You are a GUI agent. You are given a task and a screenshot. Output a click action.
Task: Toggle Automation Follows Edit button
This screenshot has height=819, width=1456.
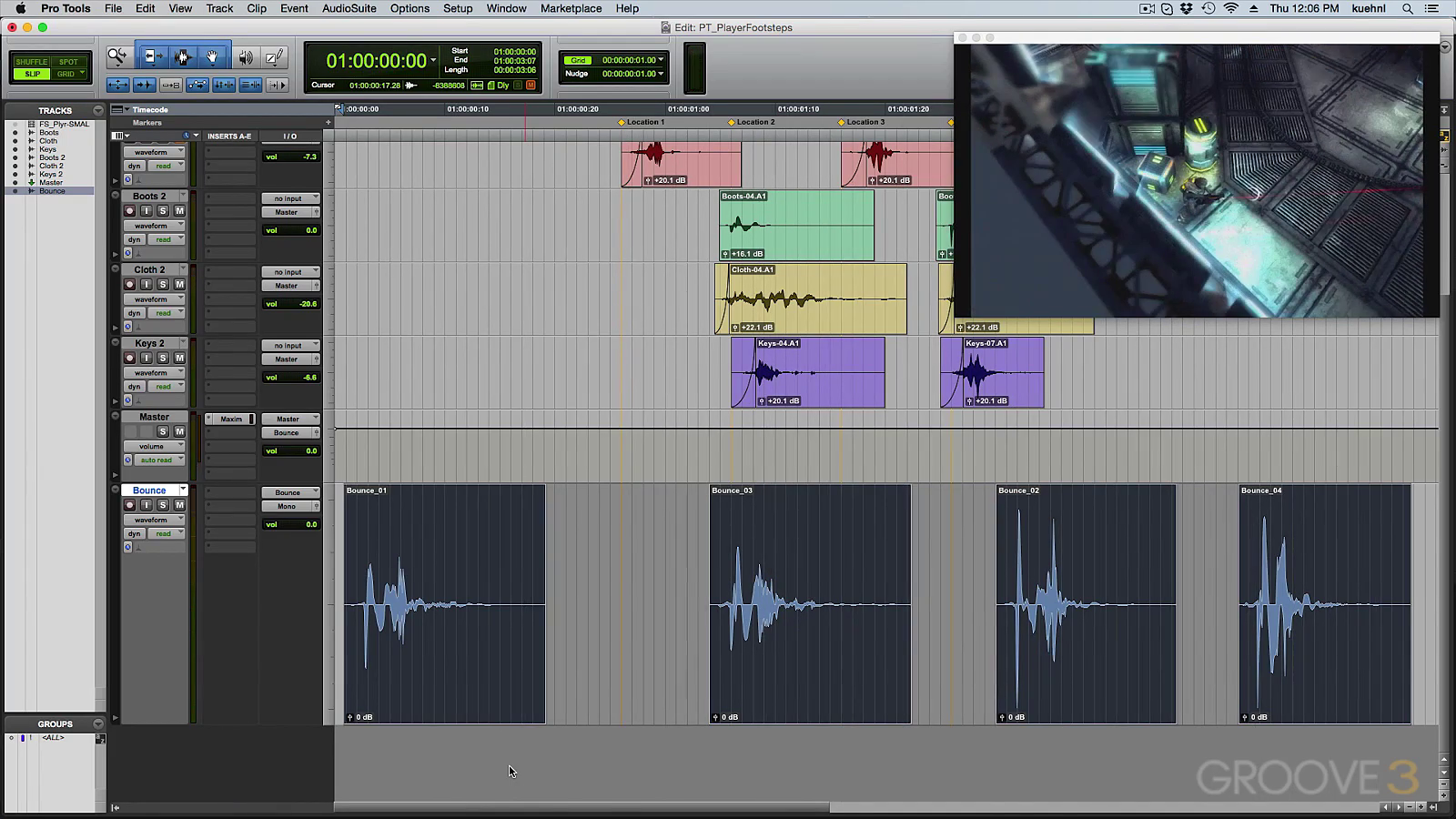[x=197, y=85]
